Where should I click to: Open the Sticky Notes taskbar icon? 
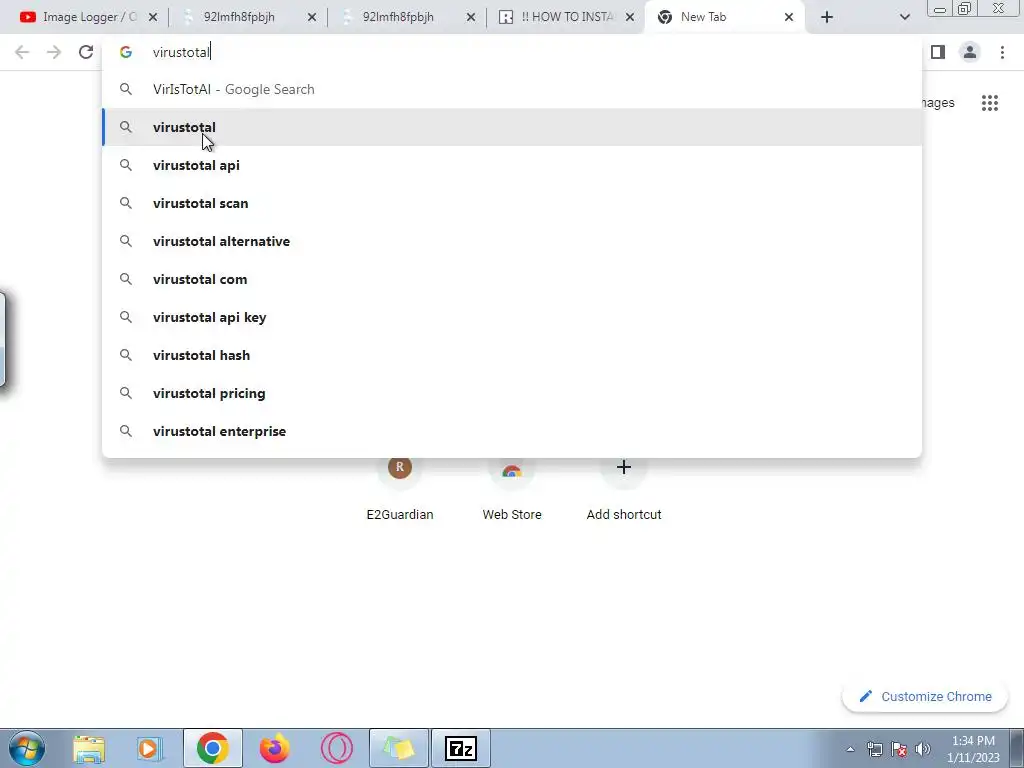(x=399, y=748)
